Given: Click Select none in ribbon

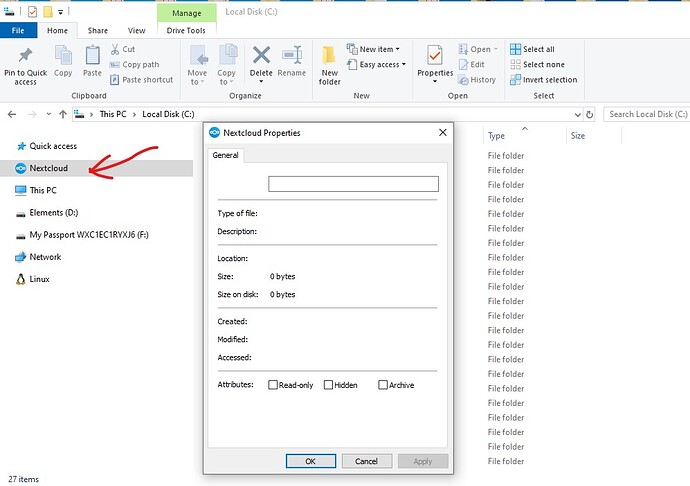Looking at the screenshot, I should [x=537, y=64].
